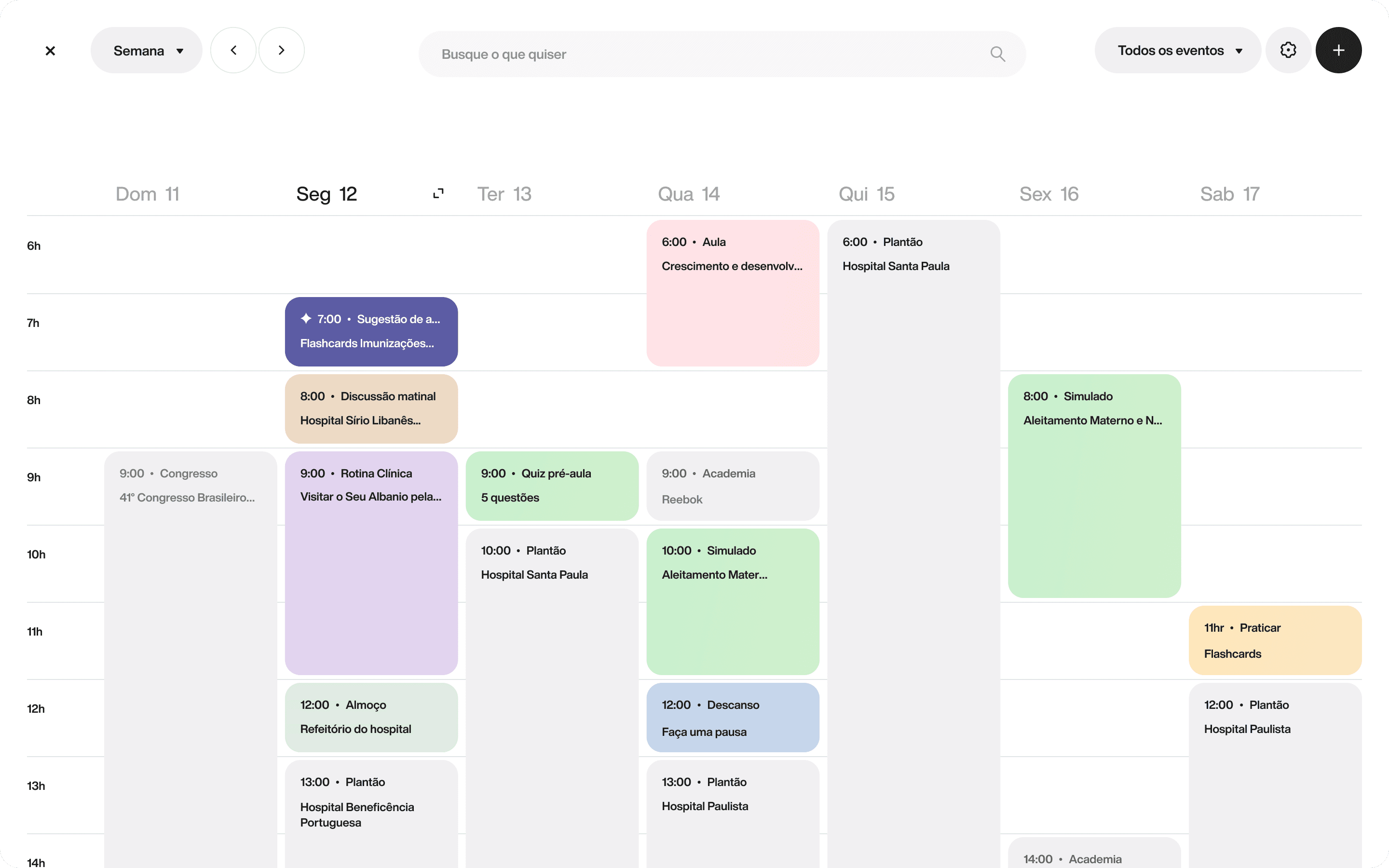This screenshot has width=1389, height=868.
Task: Open the 11hr Praticar Flashcards event
Action: (1275, 640)
